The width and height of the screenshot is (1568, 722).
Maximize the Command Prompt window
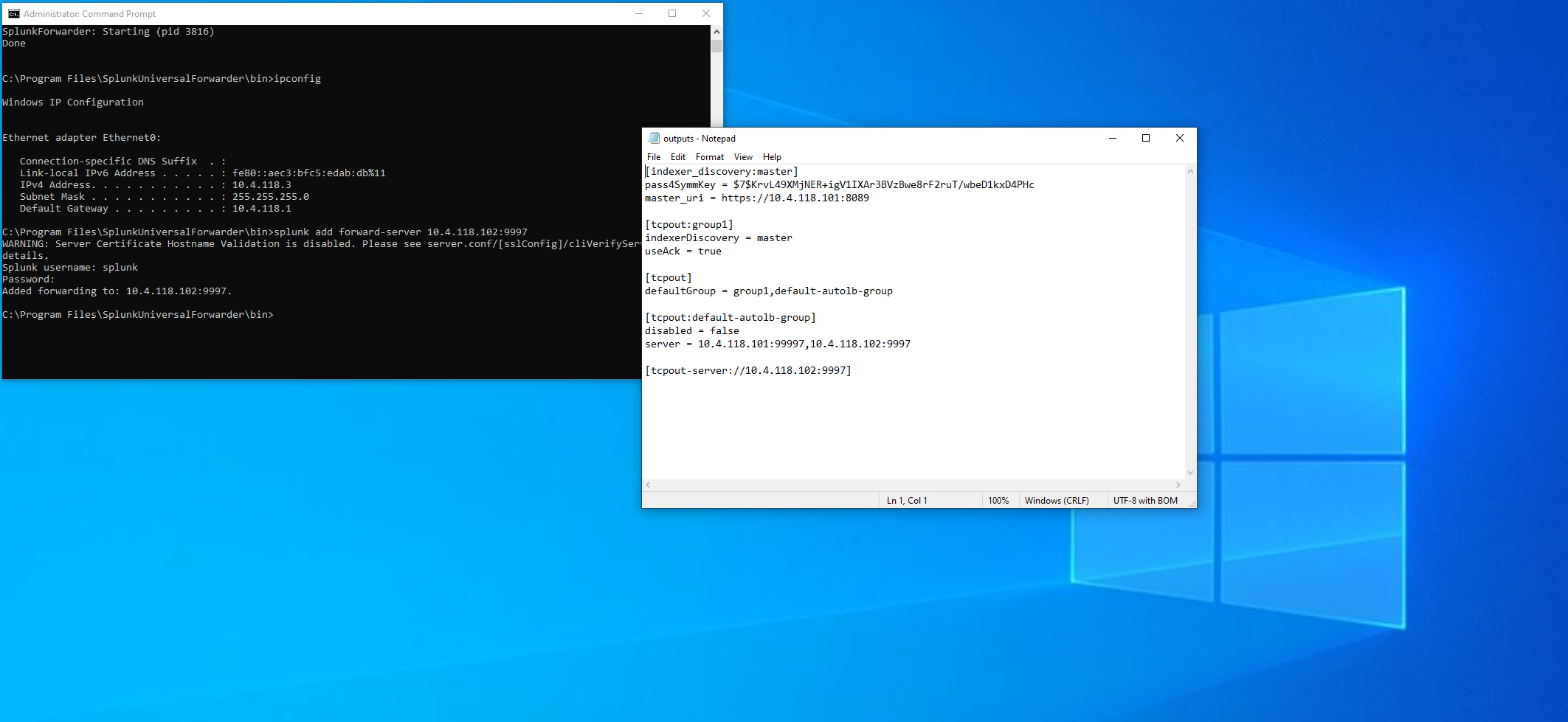pos(672,13)
